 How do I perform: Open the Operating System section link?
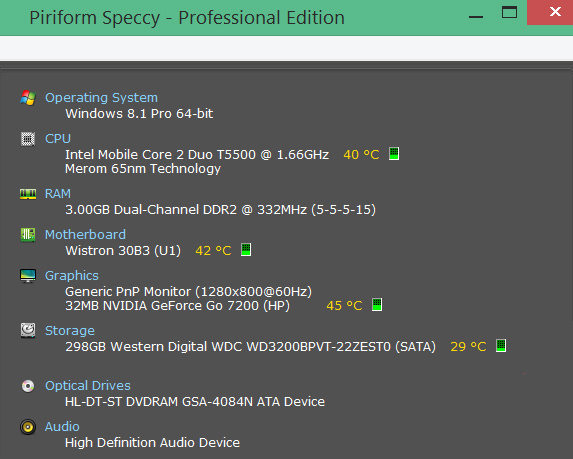[x=101, y=98]
